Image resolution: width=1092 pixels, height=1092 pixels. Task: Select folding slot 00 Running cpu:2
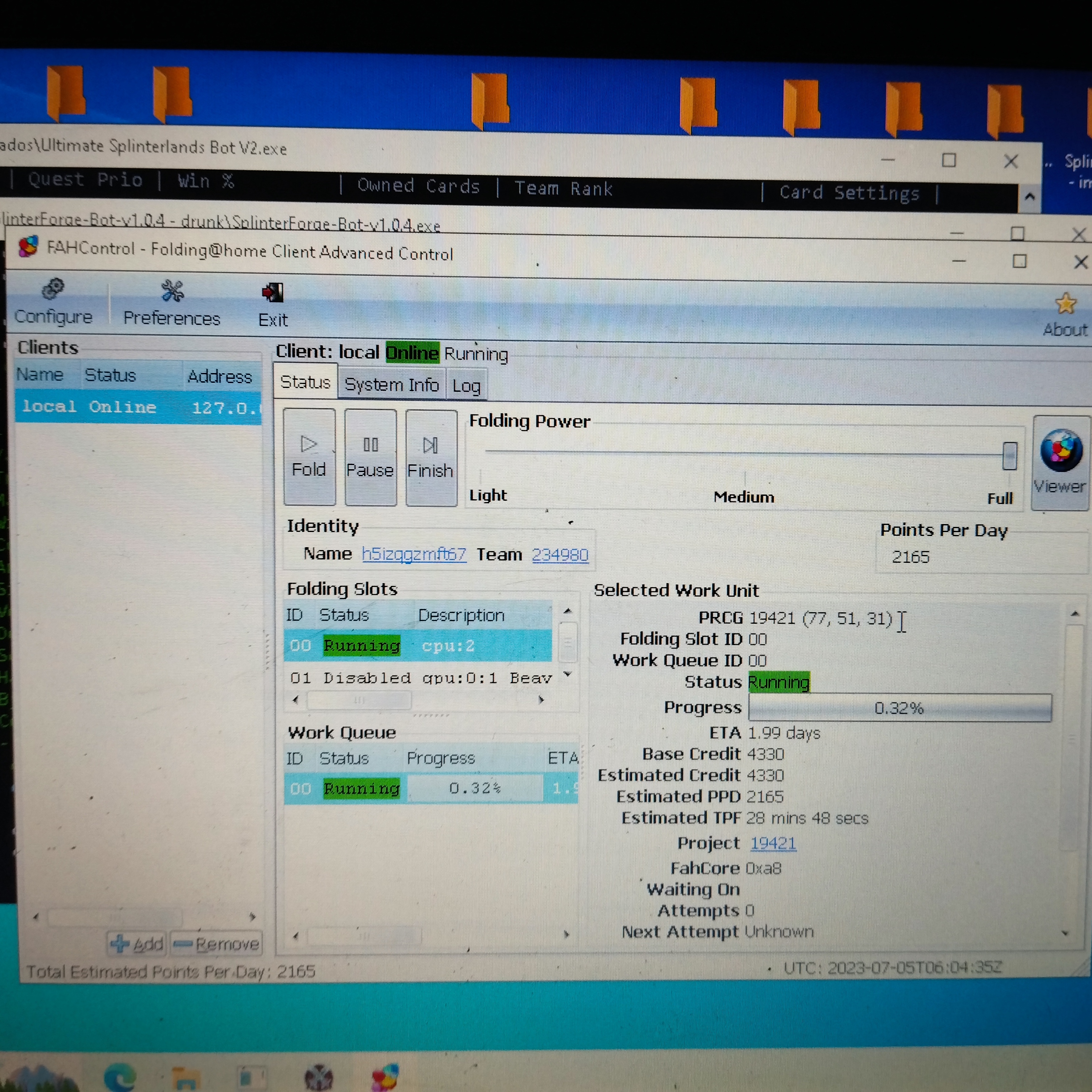(x=417, y=646)
